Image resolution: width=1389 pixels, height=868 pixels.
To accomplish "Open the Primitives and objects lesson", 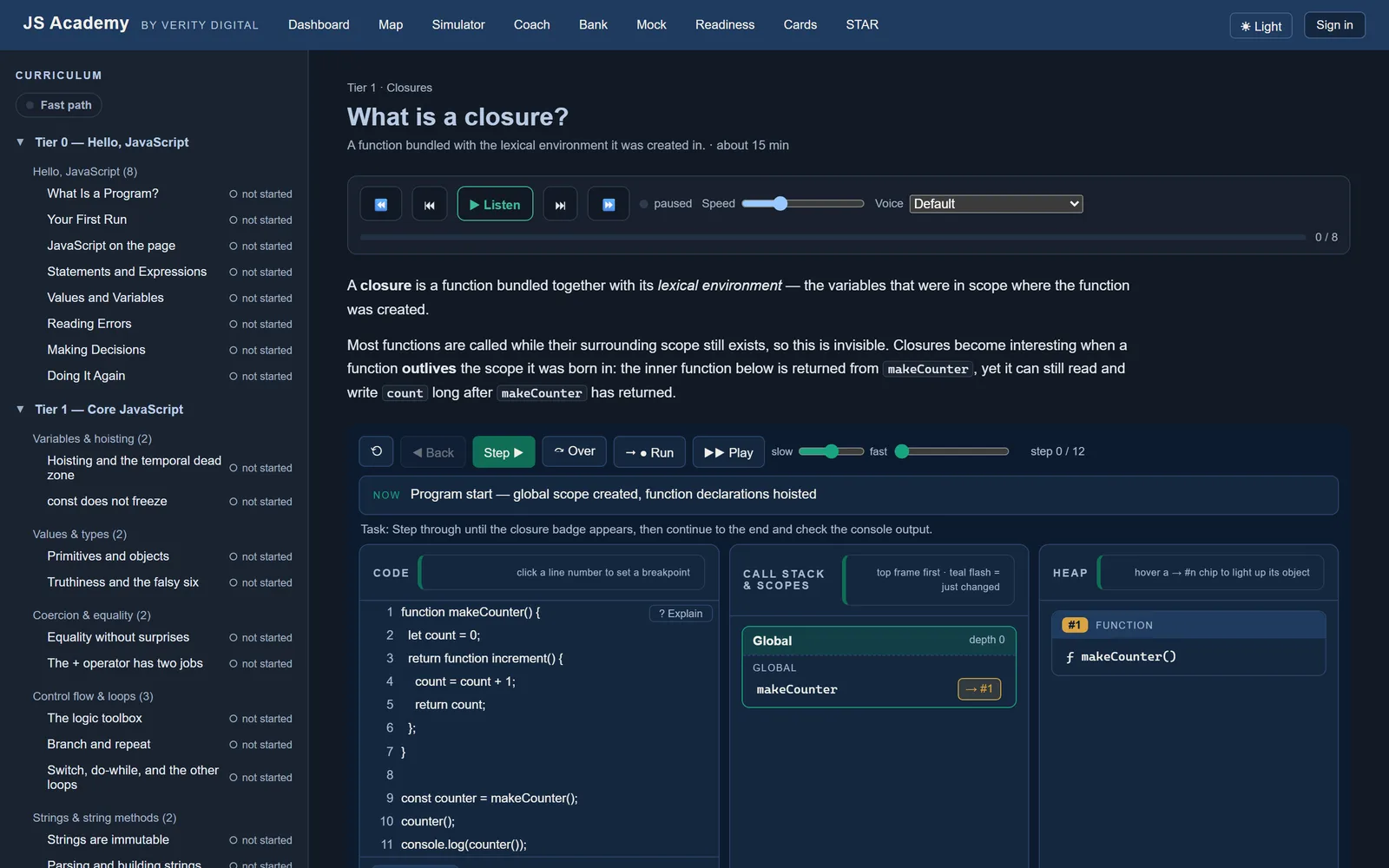I will (108, 556).
